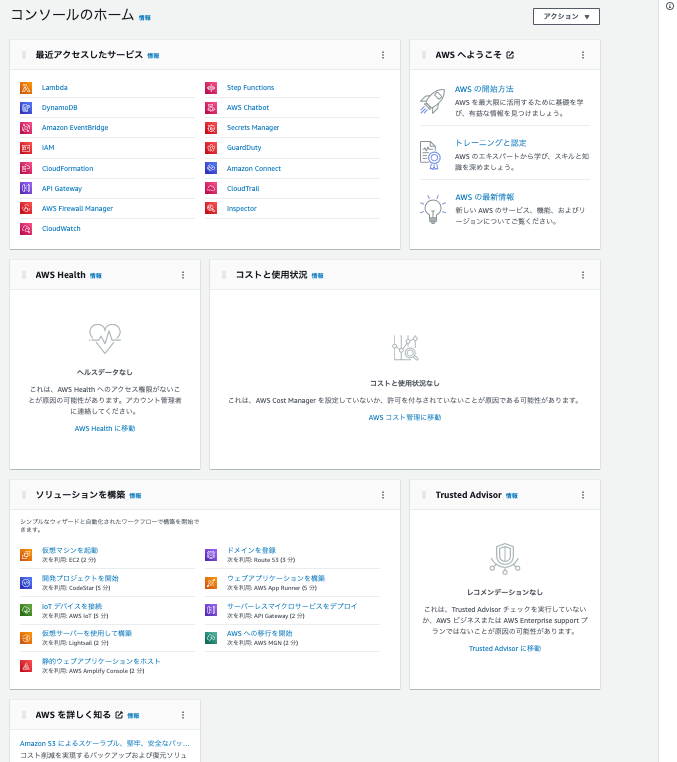Open the AWS Health widget options menu
Viewport: 677px width, 762px height.
(x=183, y=275)
